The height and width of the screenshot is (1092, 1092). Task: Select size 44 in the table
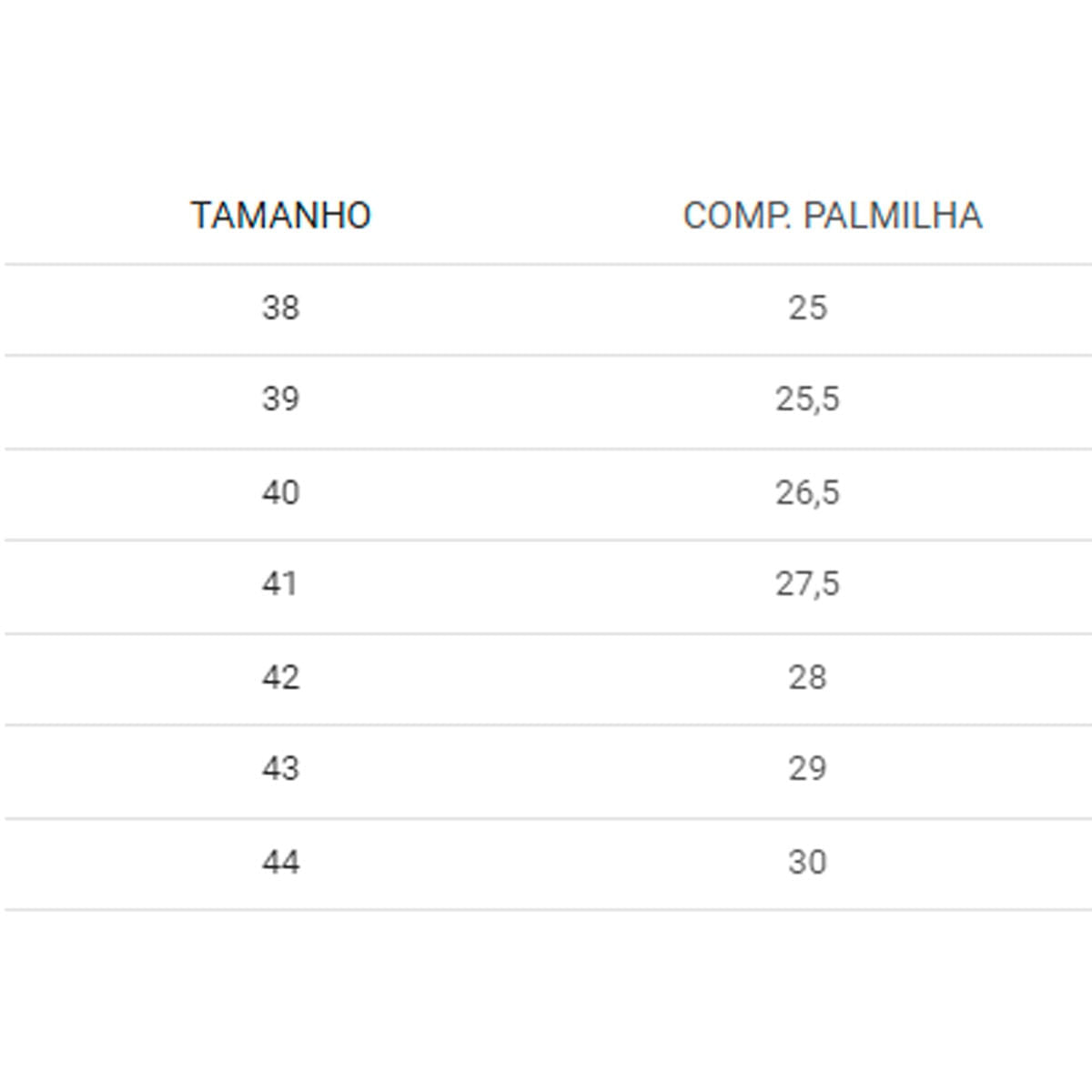280,862
